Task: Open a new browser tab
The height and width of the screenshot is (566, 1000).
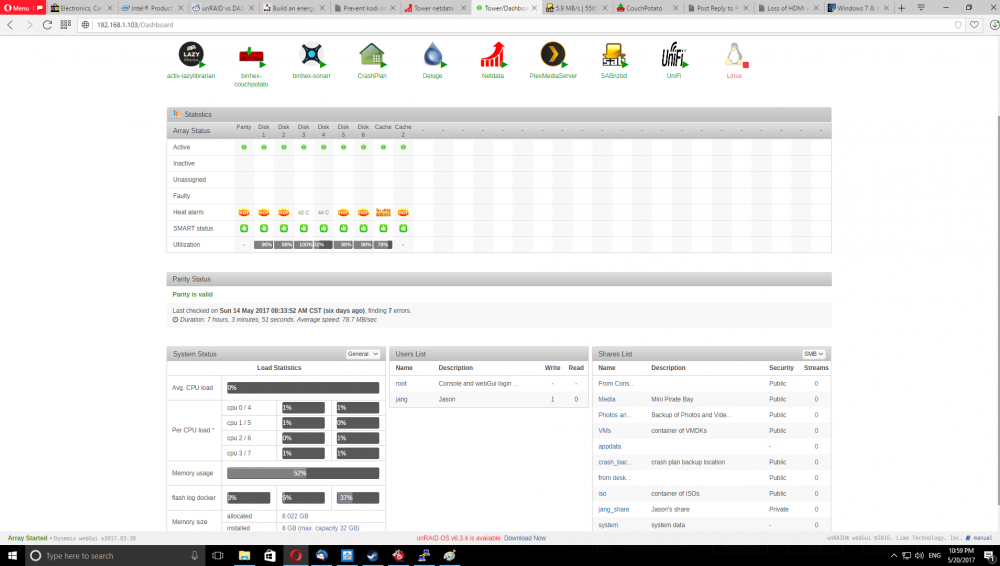Action: 901,8
